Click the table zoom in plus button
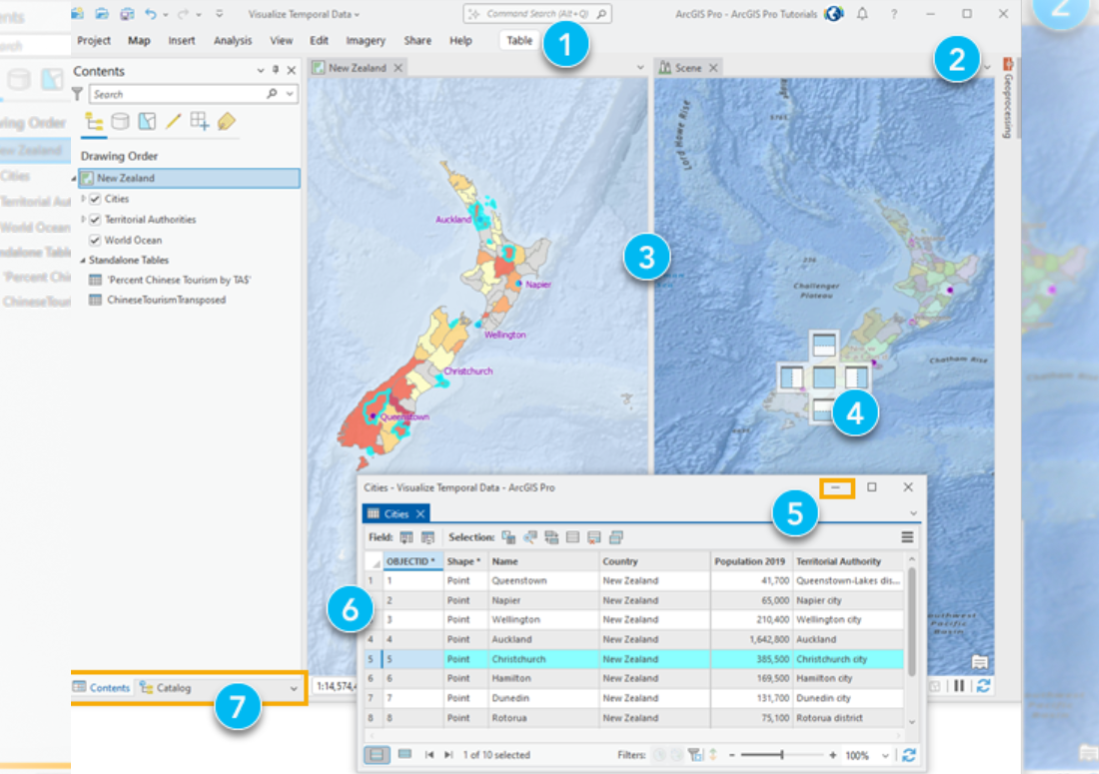This screenshot has height=774, width=1099. pyautogui.click(x=833, y=755)
